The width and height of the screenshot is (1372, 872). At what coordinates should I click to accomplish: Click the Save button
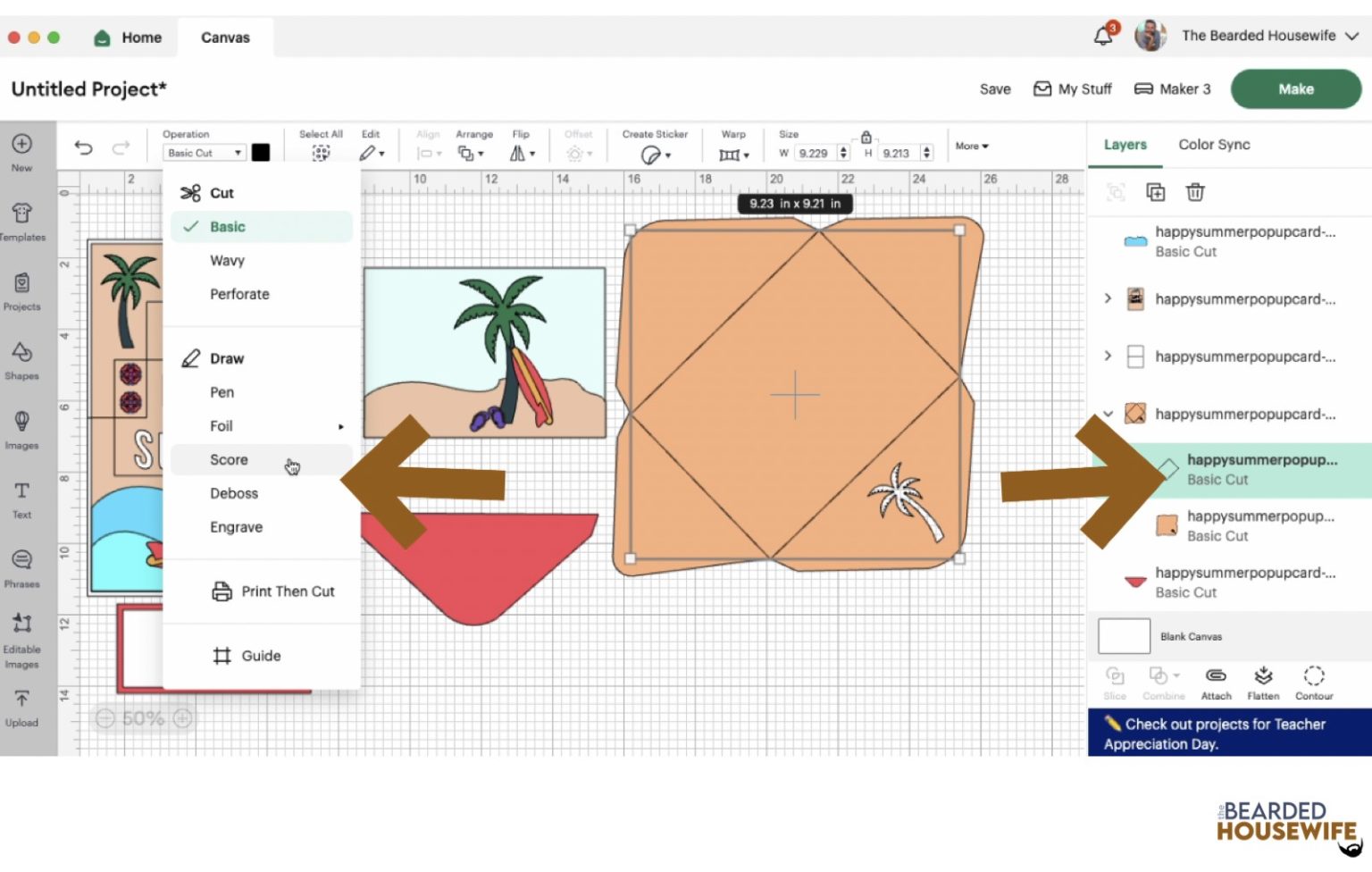click(x=994, y=89)
